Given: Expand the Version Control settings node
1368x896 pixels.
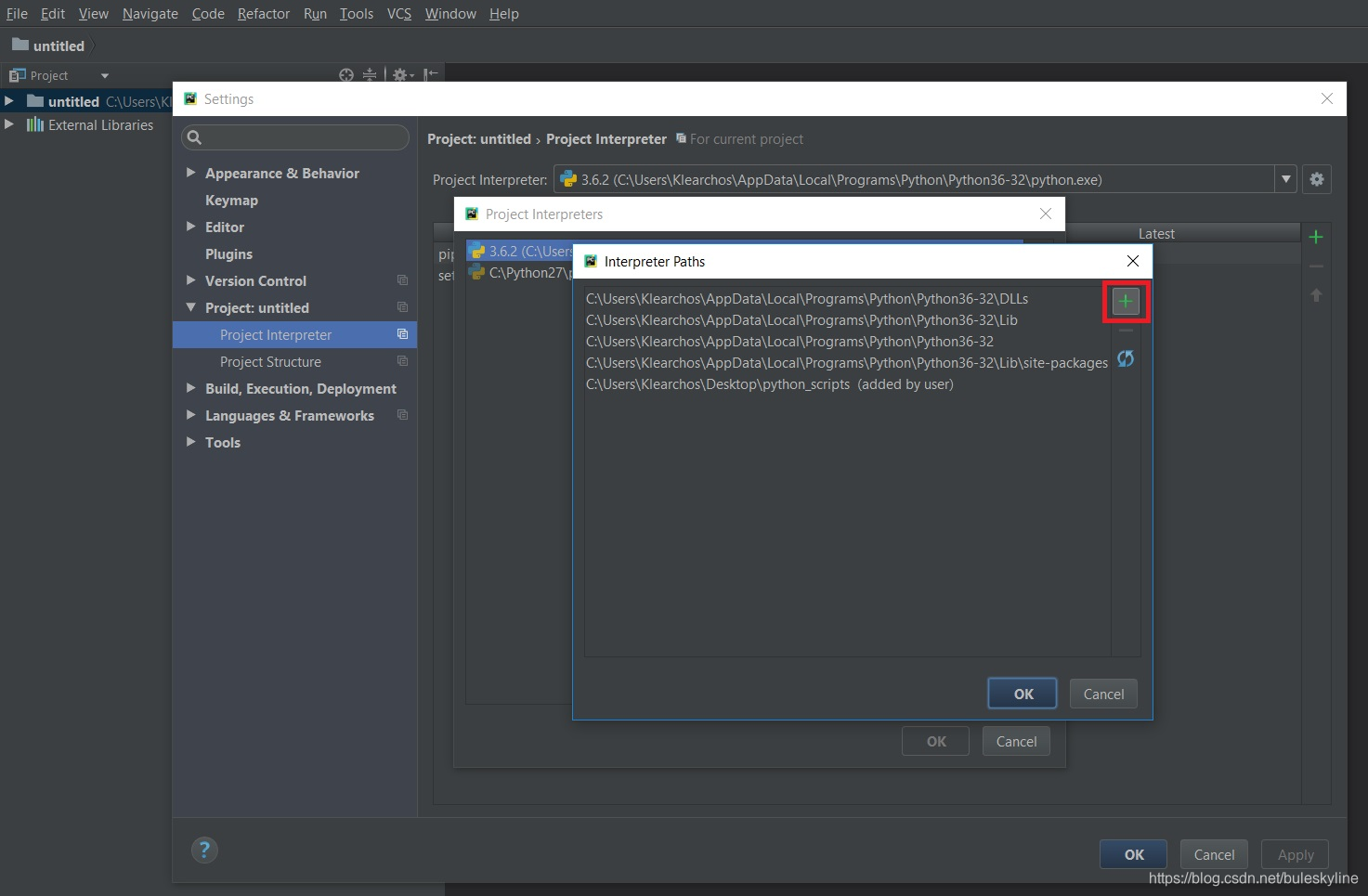Looking at the screenshot, I should (191, 280).
